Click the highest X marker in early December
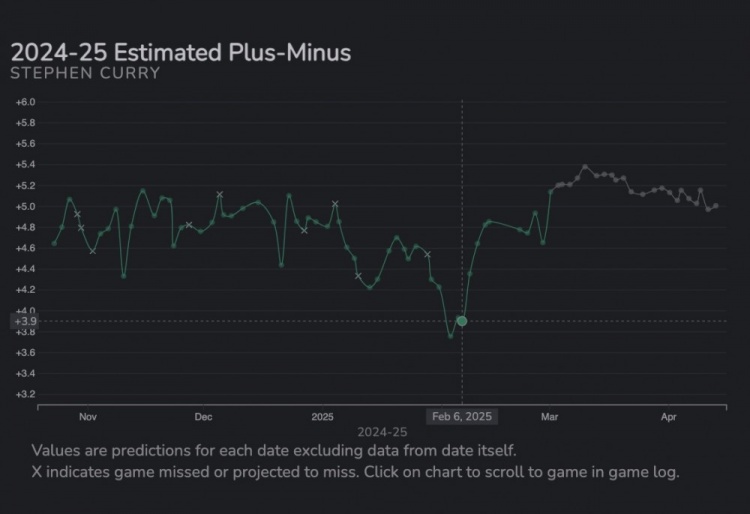This screenshot has width=750, height=514. click(x=220, y=194)
